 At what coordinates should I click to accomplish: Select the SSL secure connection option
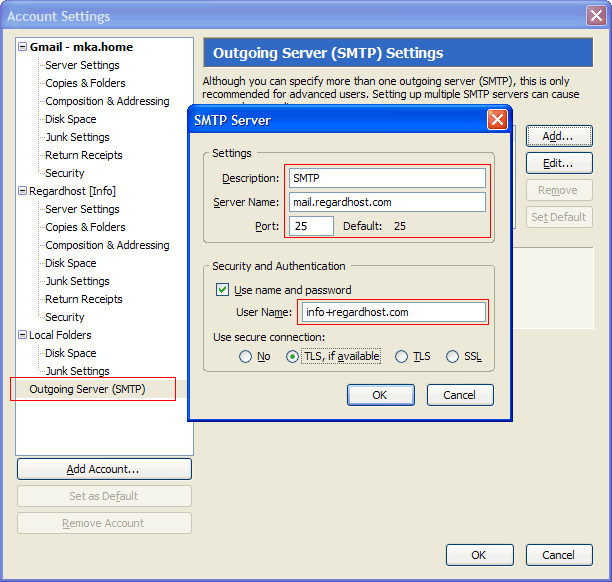(452, 357)
